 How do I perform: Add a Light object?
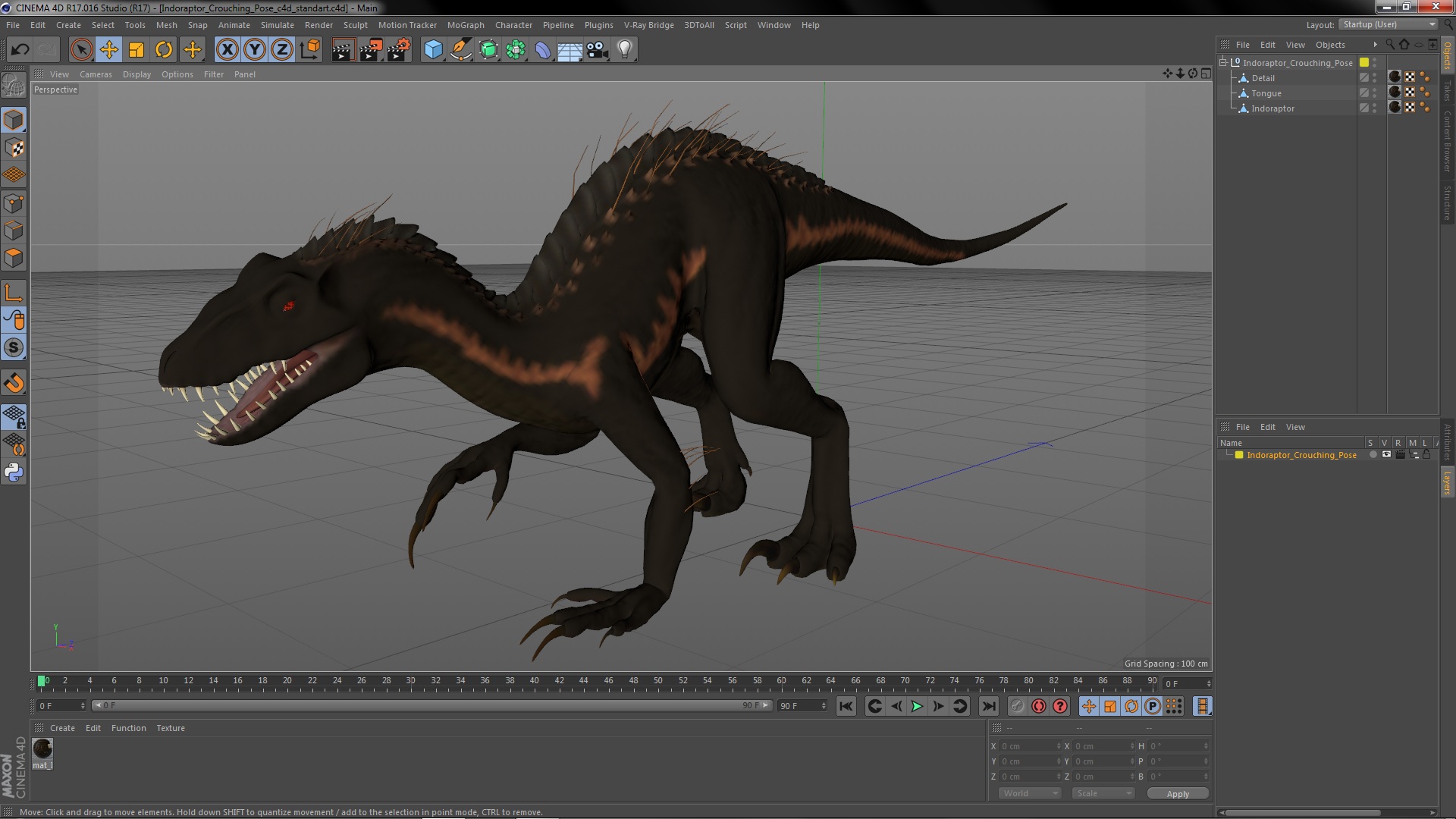point(625,50)
